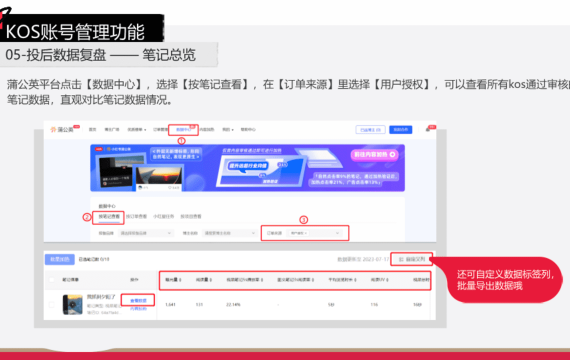Image resolution: width=570 pixels, height=360 pixels.
Task: Play the note video thumbnail
Action: point(72,304)
